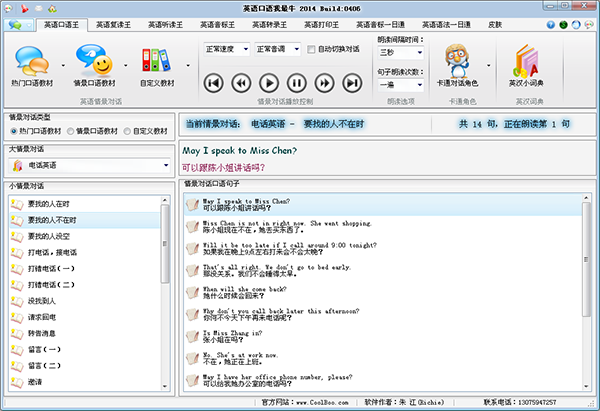Click the 卡通对话角色 cartoon character icon

458,64
